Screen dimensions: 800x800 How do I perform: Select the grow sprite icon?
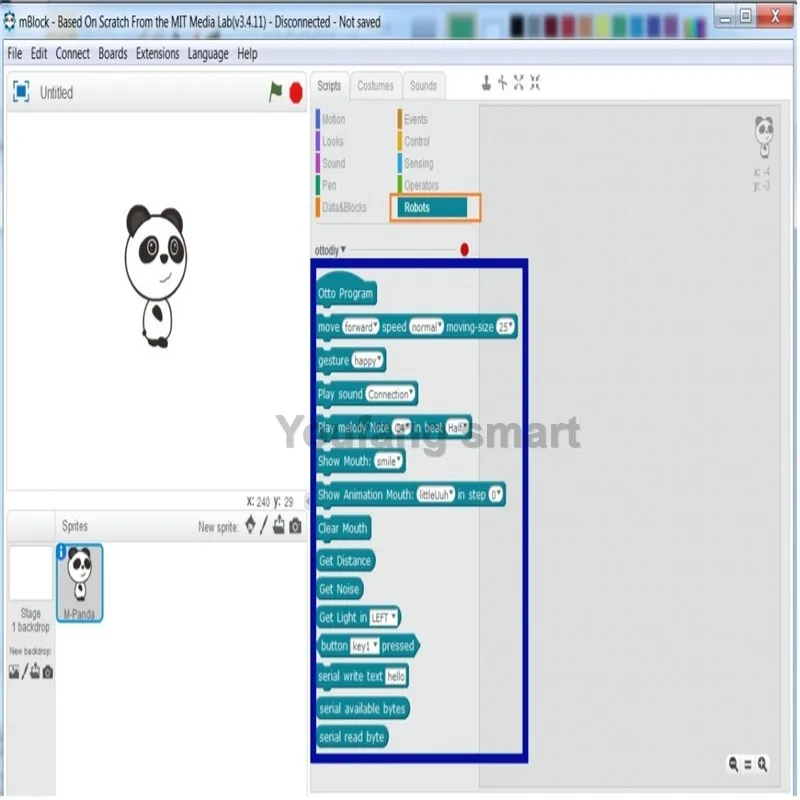(519, 82)
